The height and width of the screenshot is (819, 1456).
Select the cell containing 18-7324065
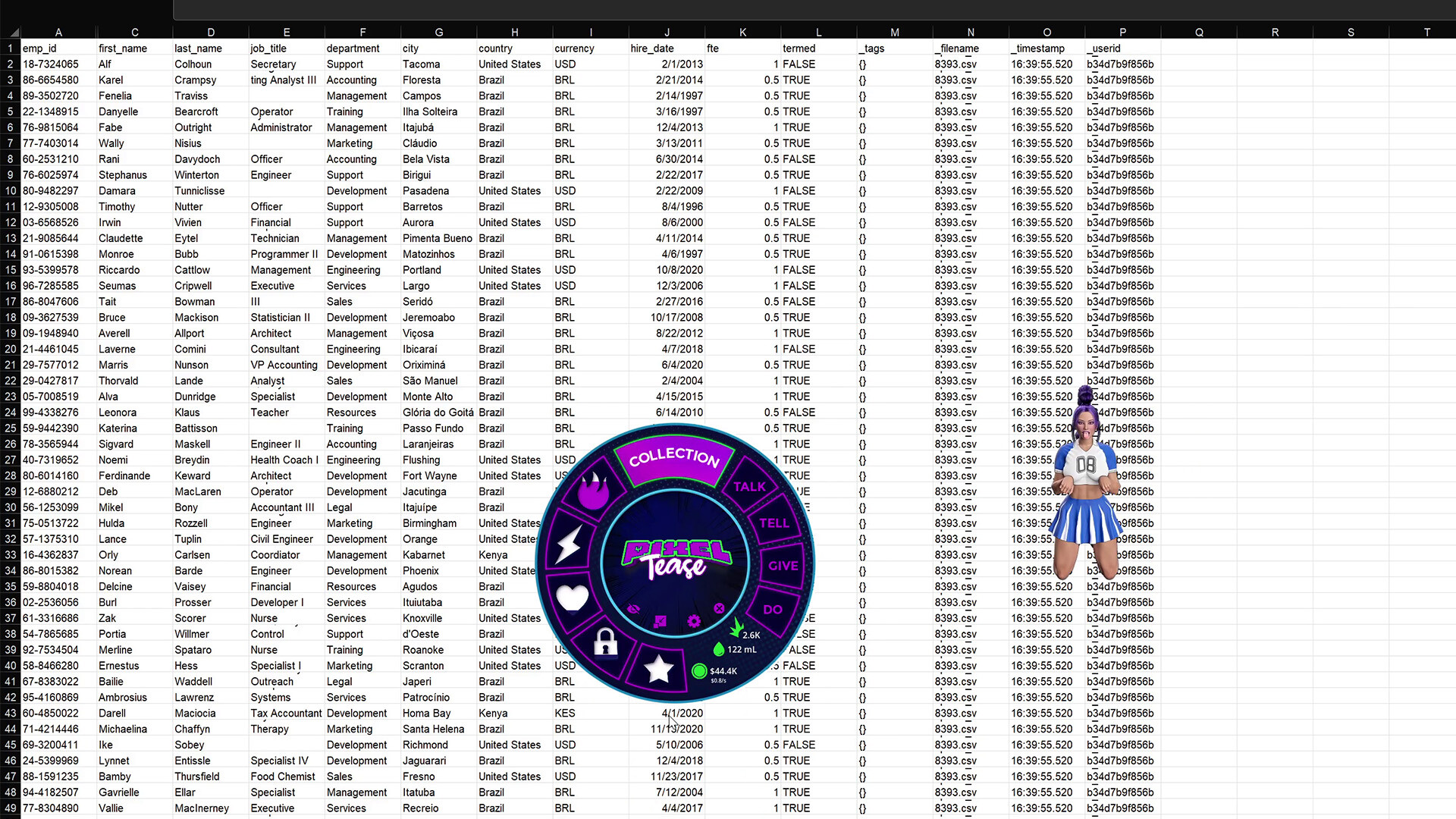58,64
